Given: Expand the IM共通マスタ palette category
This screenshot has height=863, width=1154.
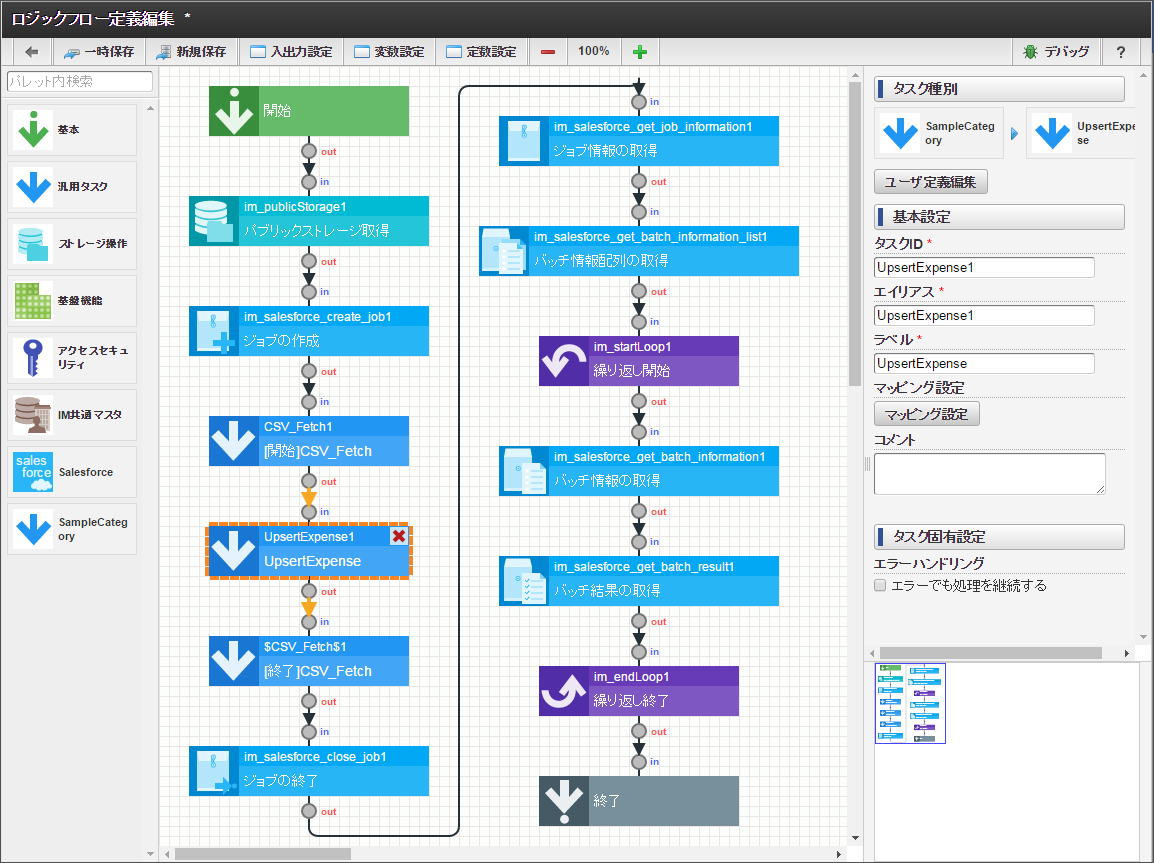Looking at the screenshot, I should tap(72, 415).
